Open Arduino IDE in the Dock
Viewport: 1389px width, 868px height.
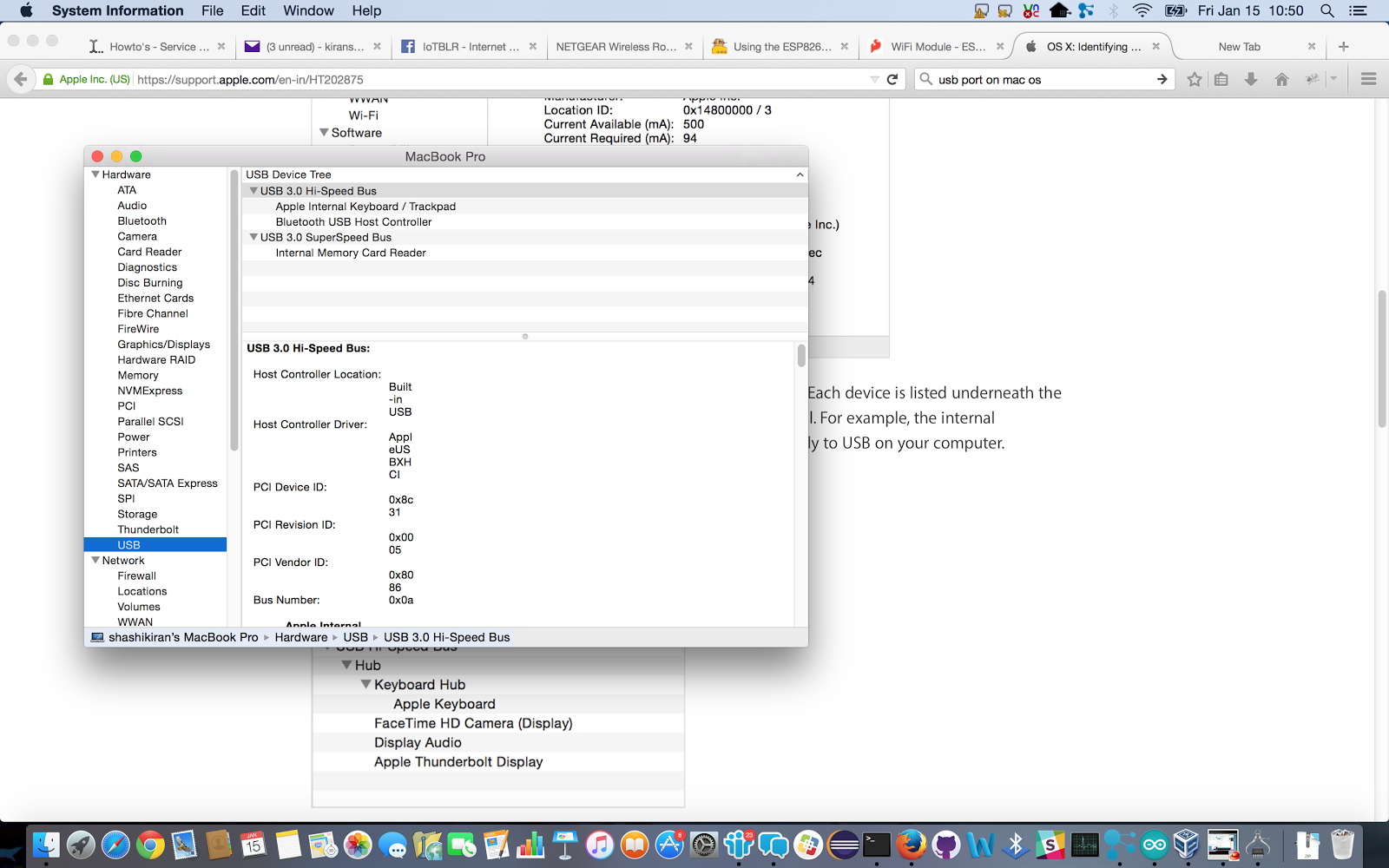point(1155,845)
